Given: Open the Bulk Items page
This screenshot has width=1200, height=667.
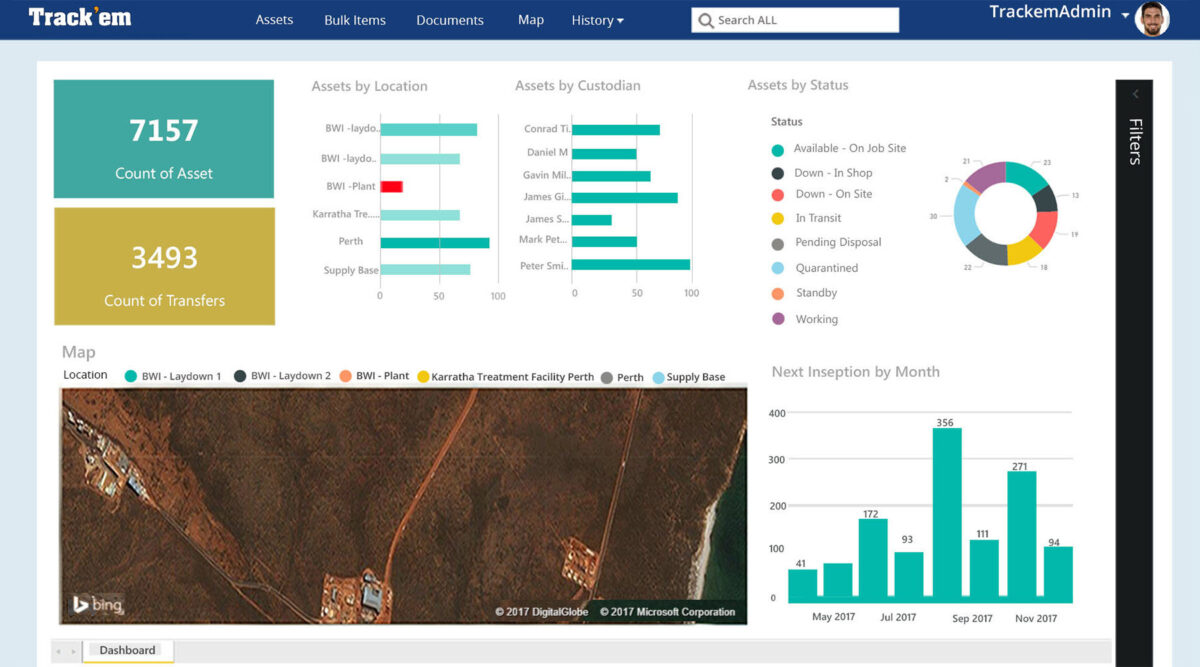Looking at the screenshot, I should 354,20.
